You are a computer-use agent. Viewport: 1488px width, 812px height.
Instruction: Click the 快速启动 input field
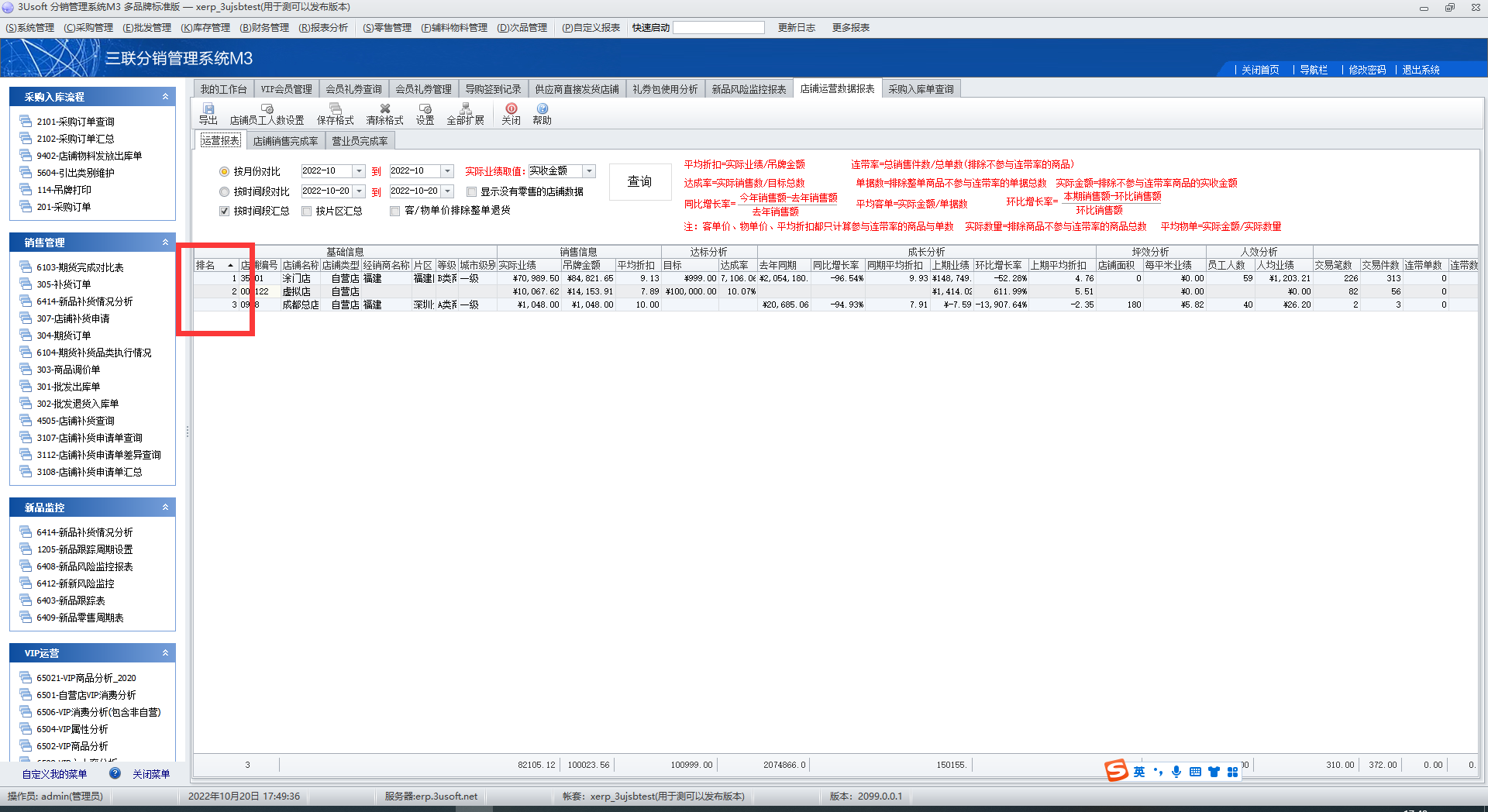click(x=718, y=28)
